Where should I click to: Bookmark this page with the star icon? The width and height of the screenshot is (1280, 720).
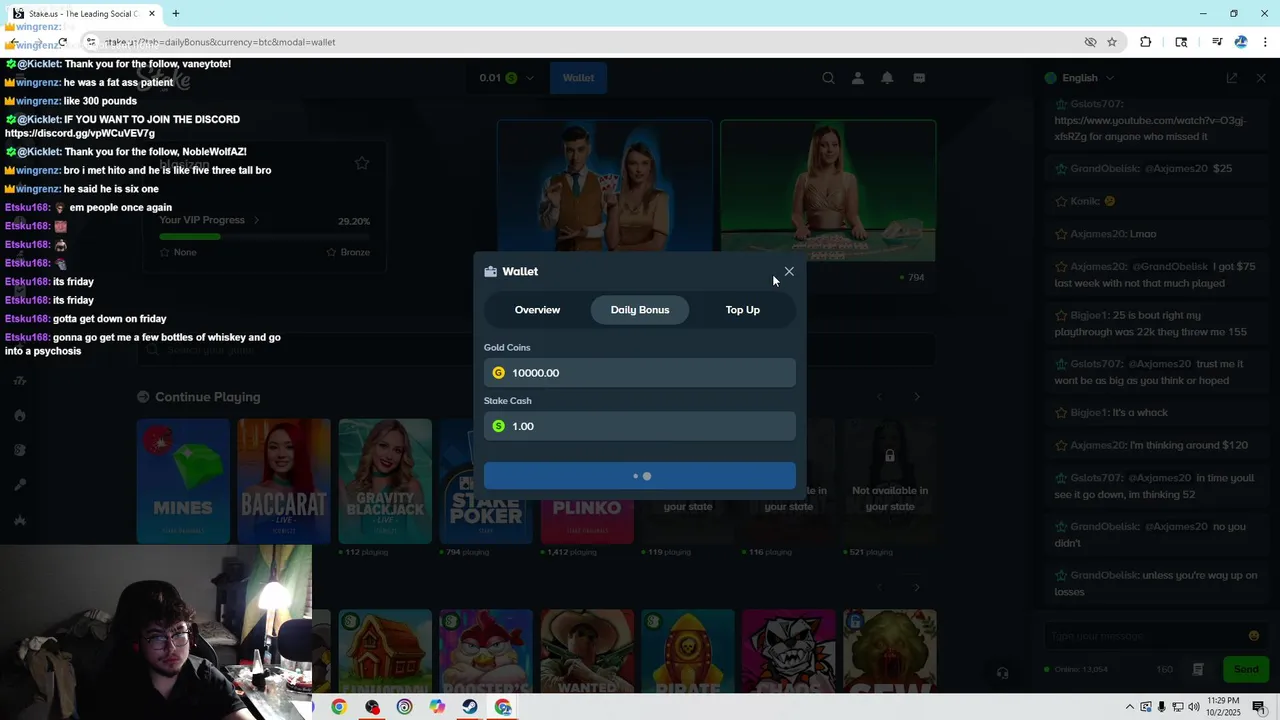click(x=1112, y=42)
